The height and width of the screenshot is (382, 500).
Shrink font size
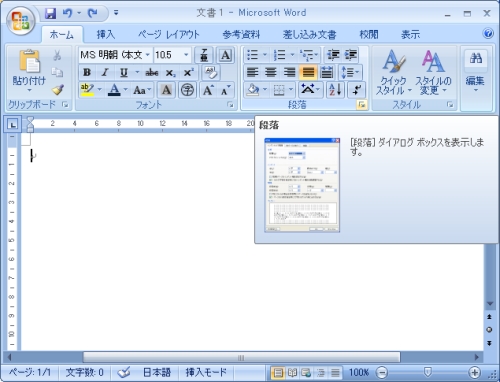pyautogui.click(x=225, y=90)
